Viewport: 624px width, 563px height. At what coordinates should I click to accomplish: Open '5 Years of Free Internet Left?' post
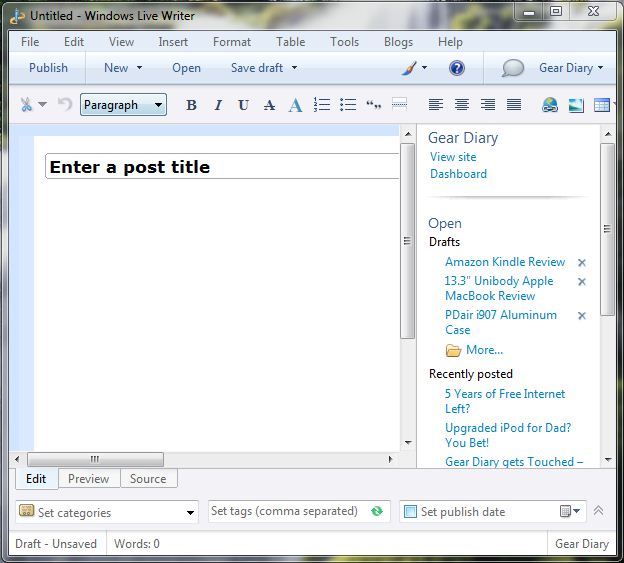(x=505, y=401)
